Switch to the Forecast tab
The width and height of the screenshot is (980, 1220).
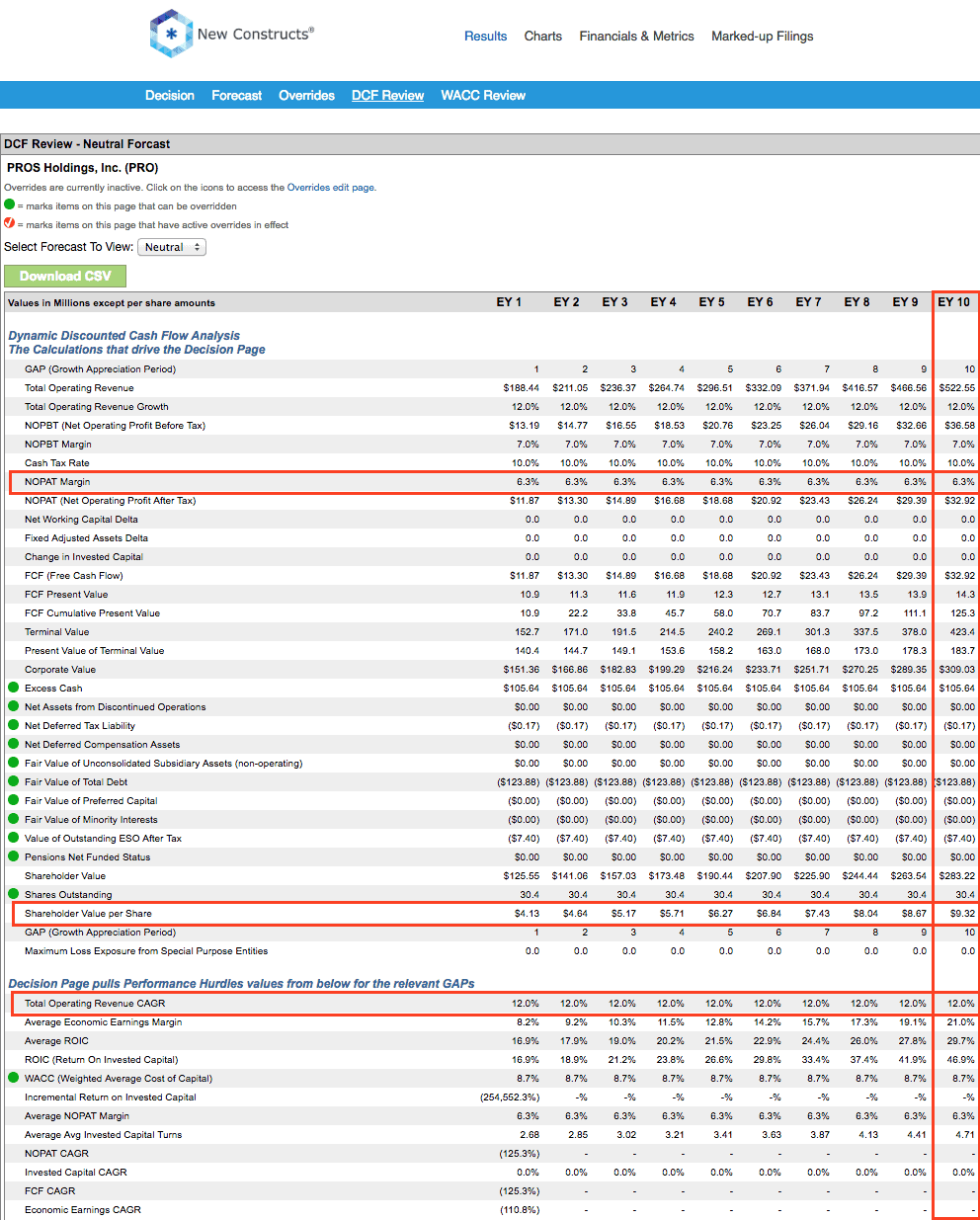click(x=237, y=96)
